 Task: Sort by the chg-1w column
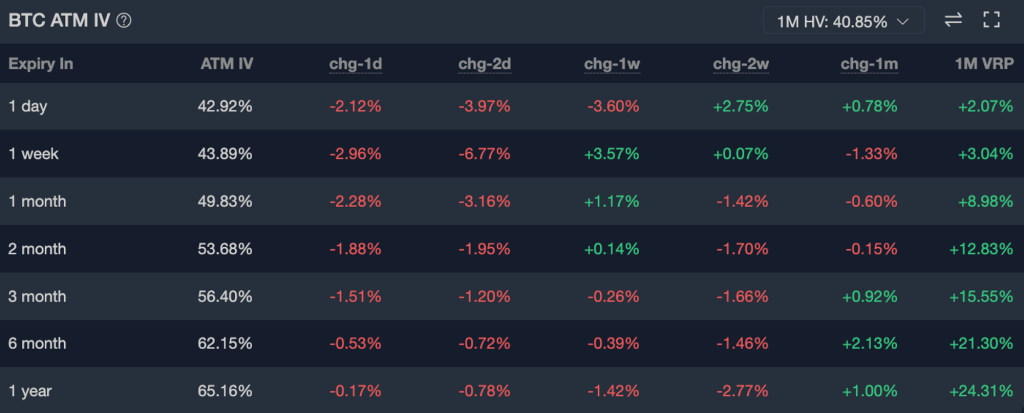pyautogui.click(x=612, y=65)
